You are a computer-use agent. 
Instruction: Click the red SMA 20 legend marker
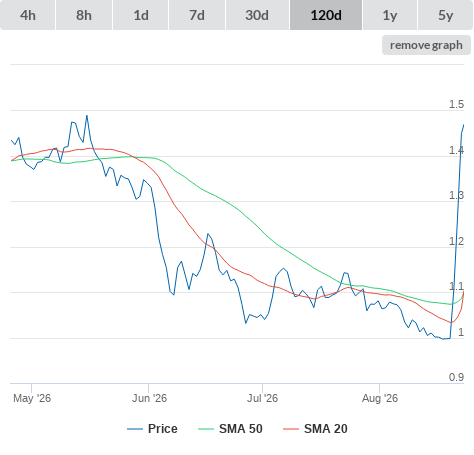(291, 429)
